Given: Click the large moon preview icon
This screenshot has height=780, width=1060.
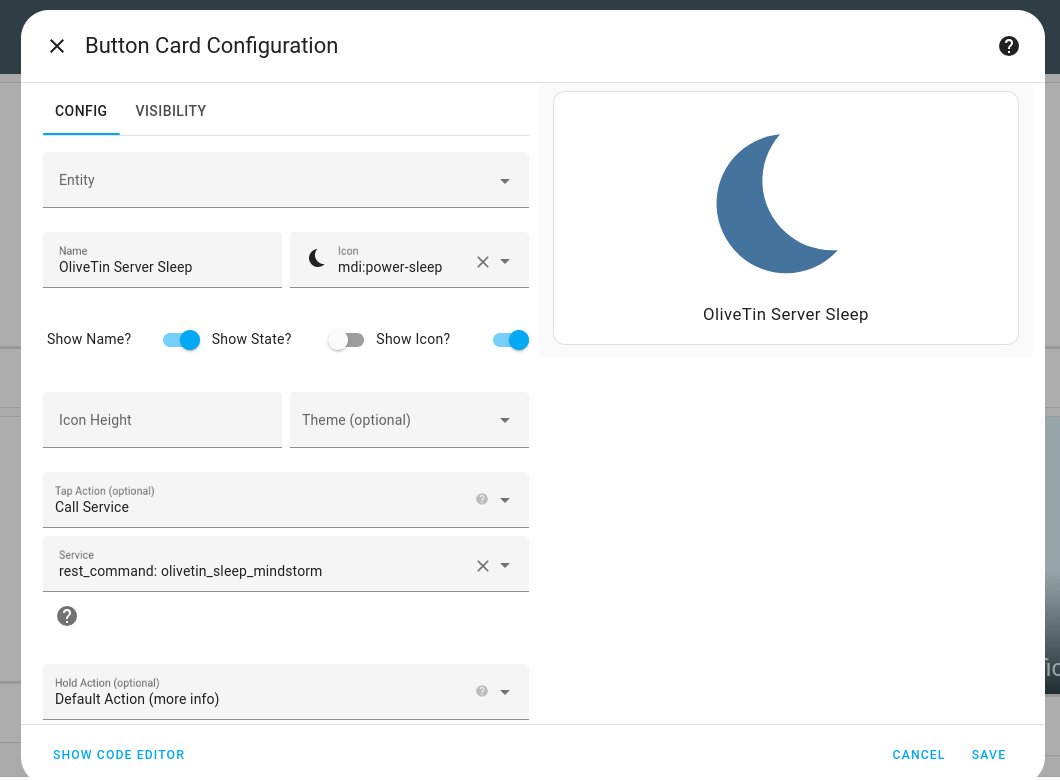Looking at the screenshot, I should click(x=777, y=204).
